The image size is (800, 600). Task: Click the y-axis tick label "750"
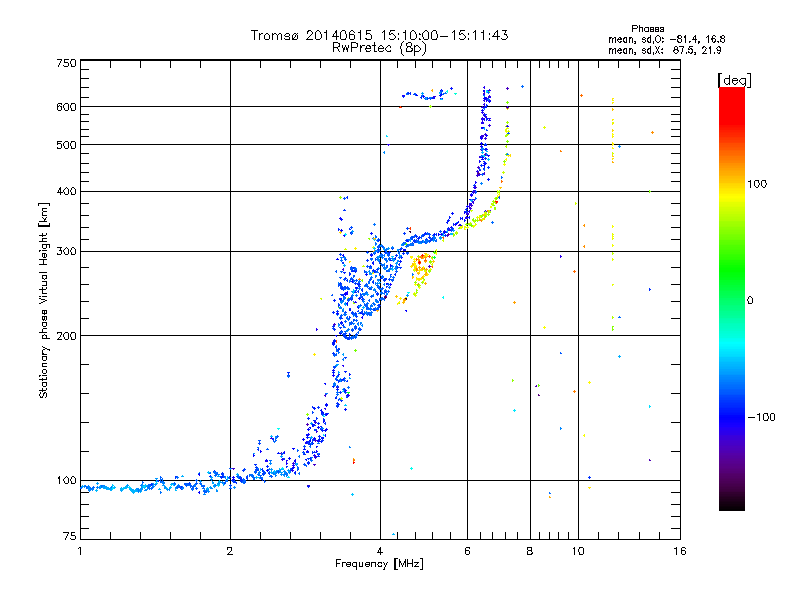[66, 63]
